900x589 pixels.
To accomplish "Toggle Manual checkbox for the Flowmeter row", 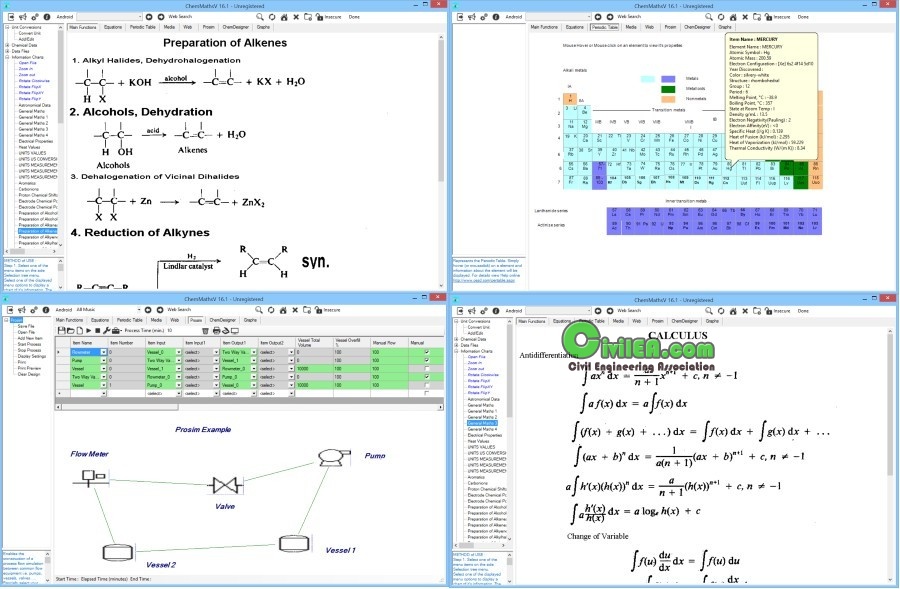I will 426,352.
